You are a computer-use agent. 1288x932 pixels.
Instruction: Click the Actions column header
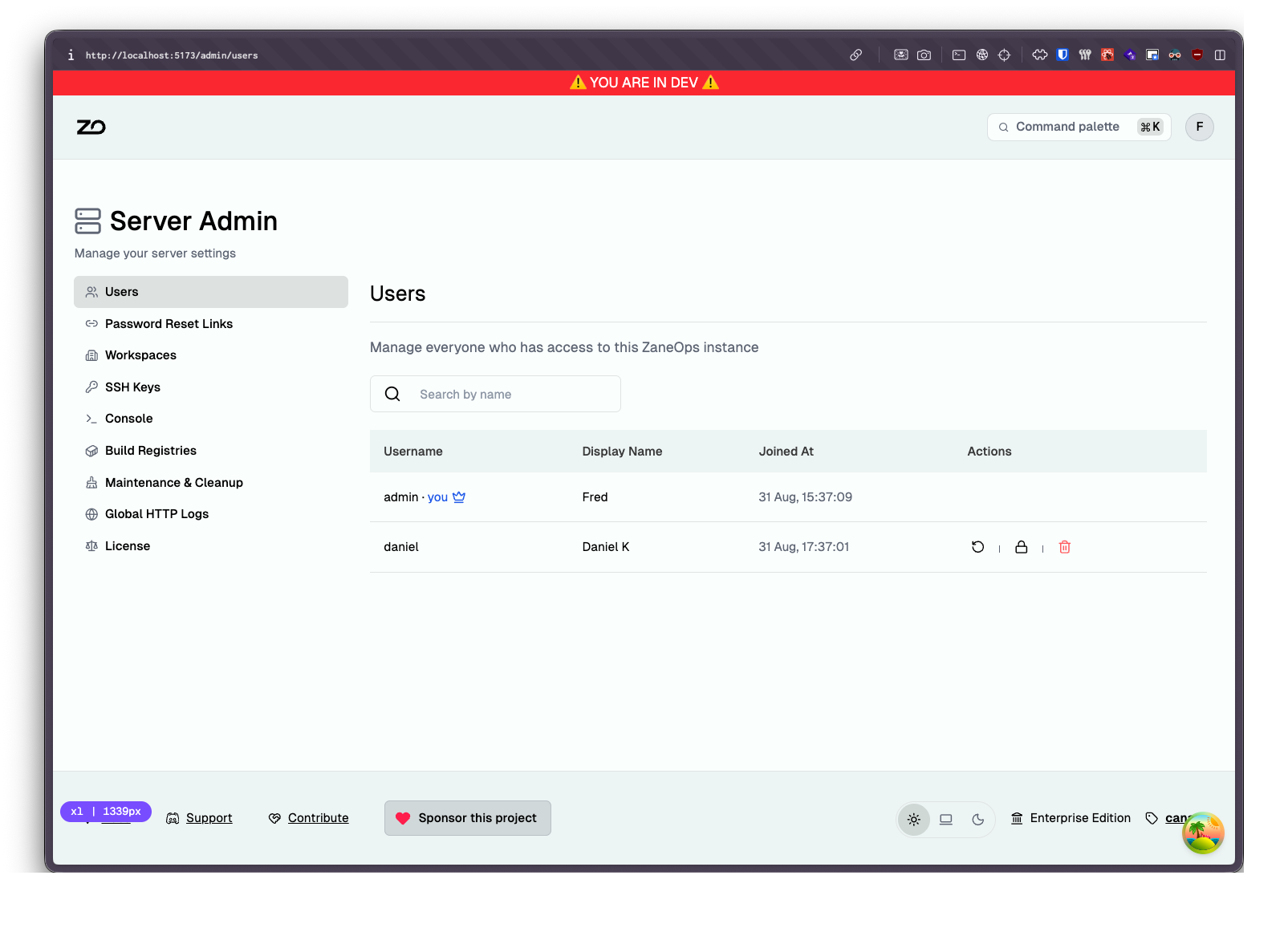989,452
